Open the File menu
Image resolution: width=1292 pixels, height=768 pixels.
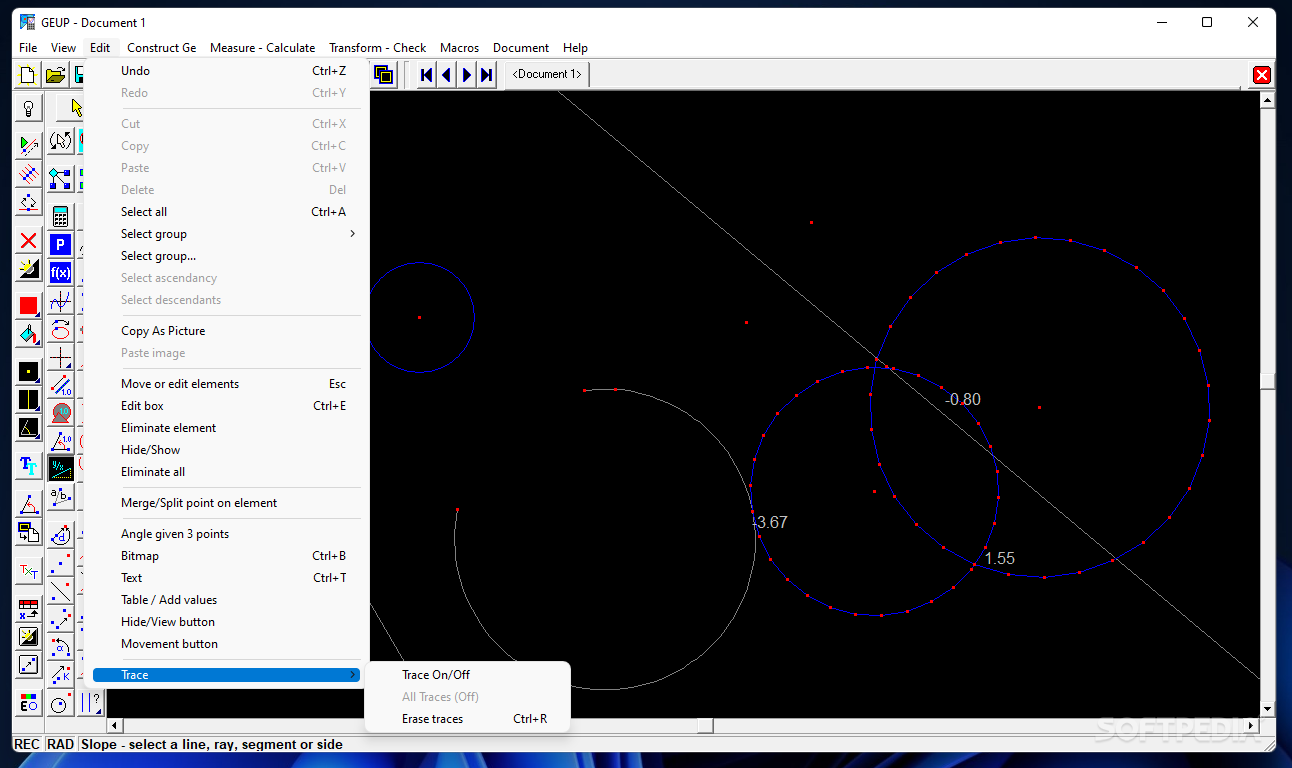click(x=28, y=47)
